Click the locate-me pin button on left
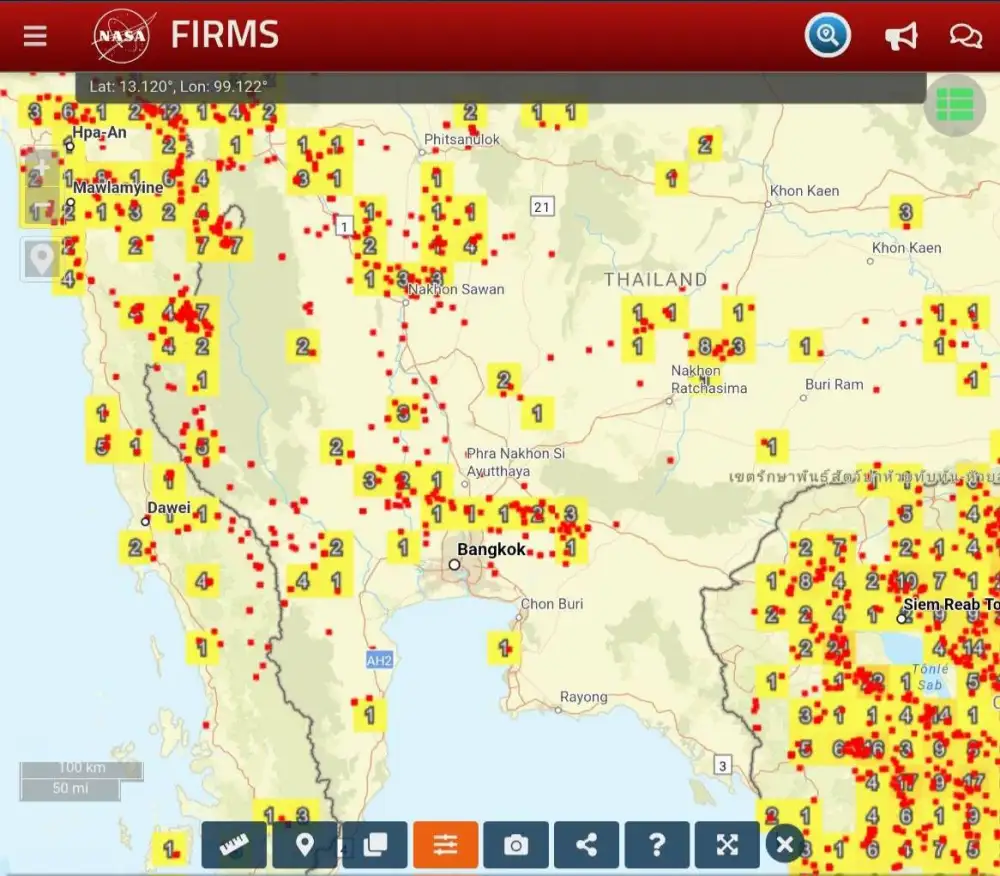The image size is (1000, 876). coord(40,259)
